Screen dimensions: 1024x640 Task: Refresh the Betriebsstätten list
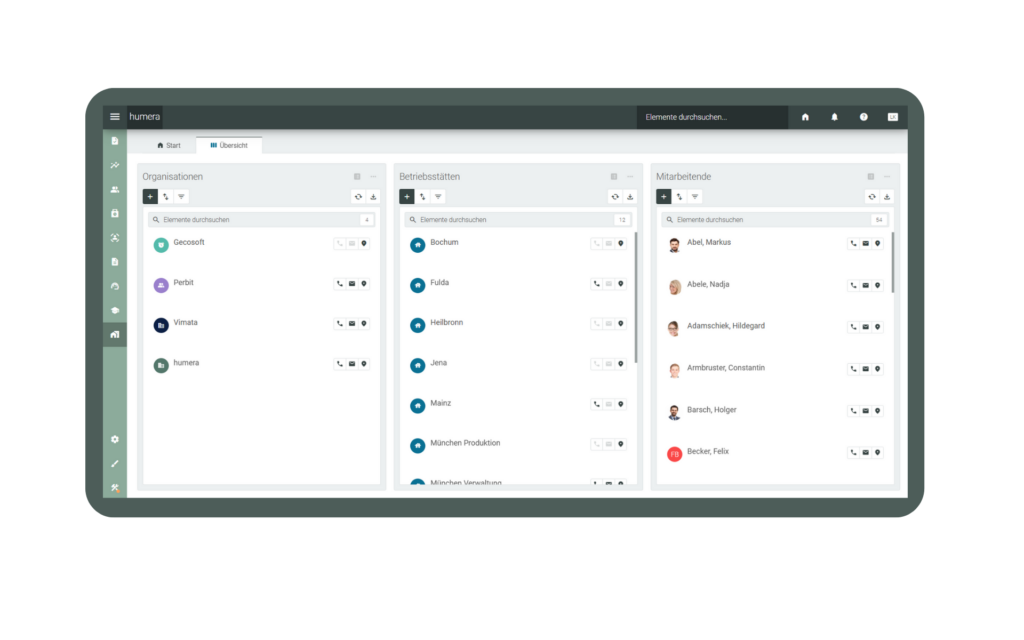615,197
